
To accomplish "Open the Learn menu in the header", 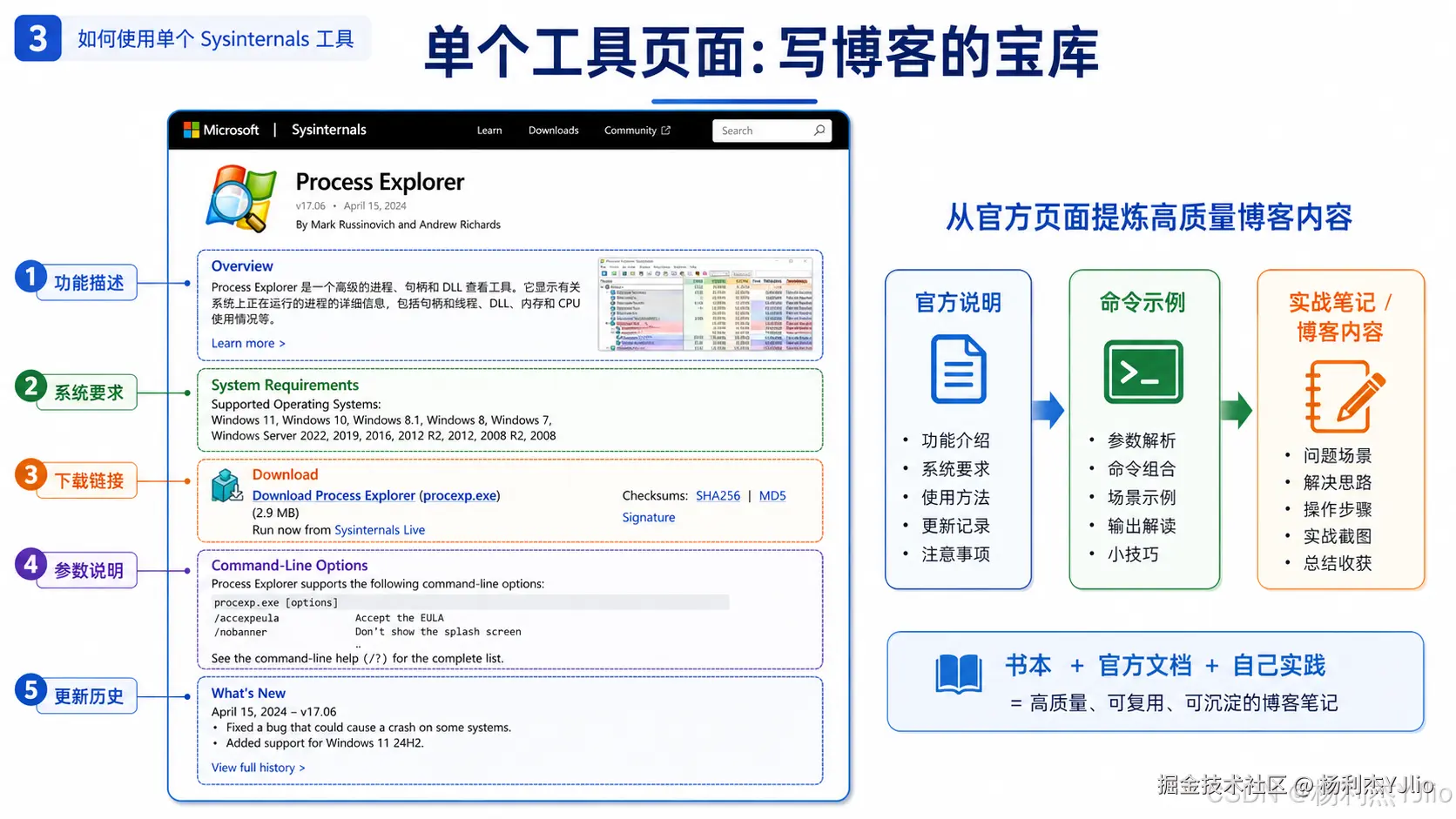I will [x=489, y=131].
